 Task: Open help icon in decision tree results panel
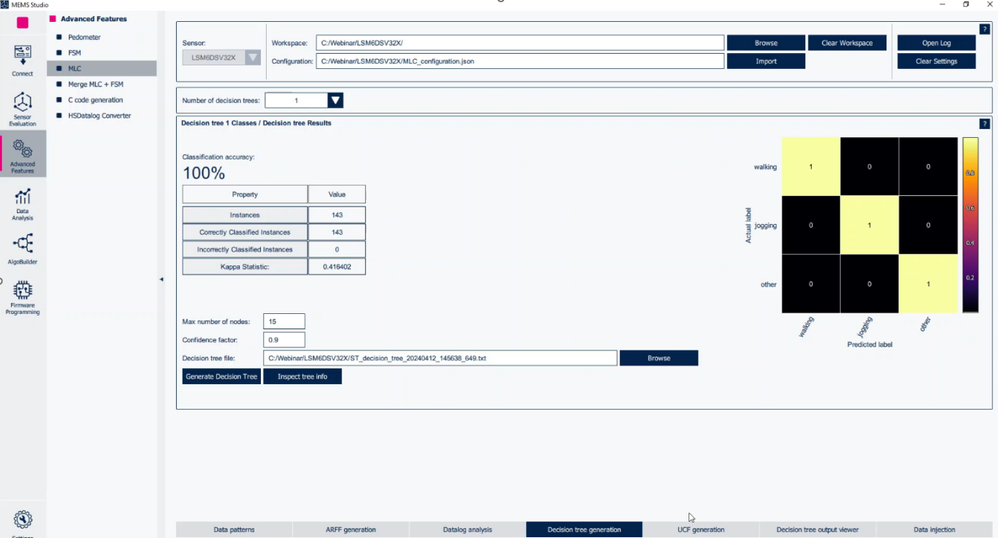(x=985, y=124)
